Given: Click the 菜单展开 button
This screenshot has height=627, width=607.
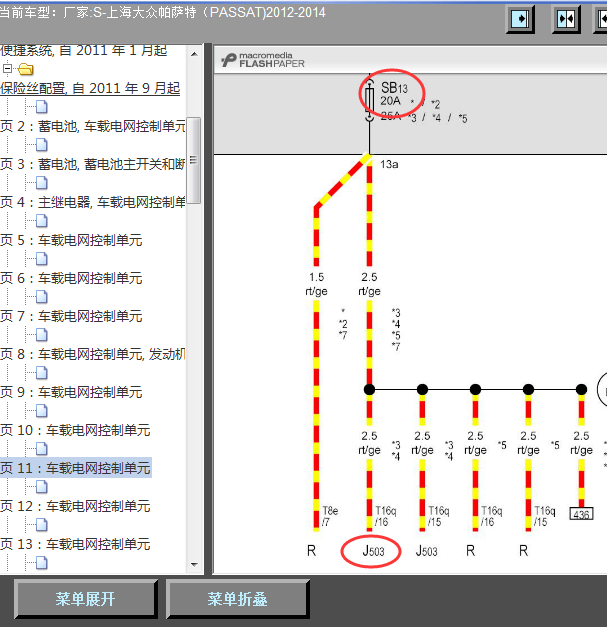Looking at the screenshot, I should tap(86, 599).
